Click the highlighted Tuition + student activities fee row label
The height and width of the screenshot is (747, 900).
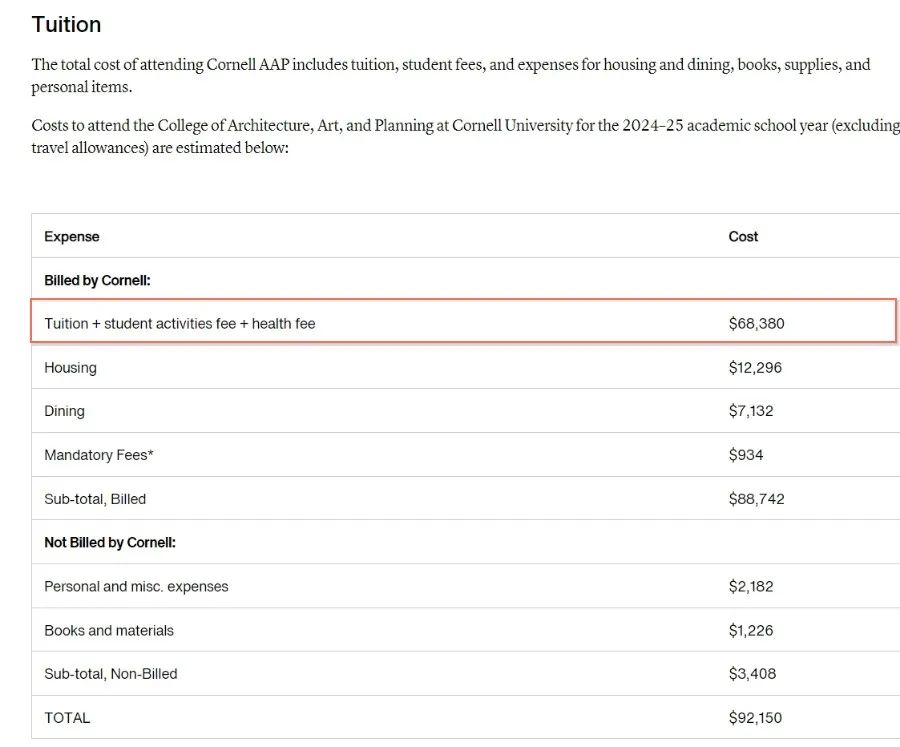(180, 324)
